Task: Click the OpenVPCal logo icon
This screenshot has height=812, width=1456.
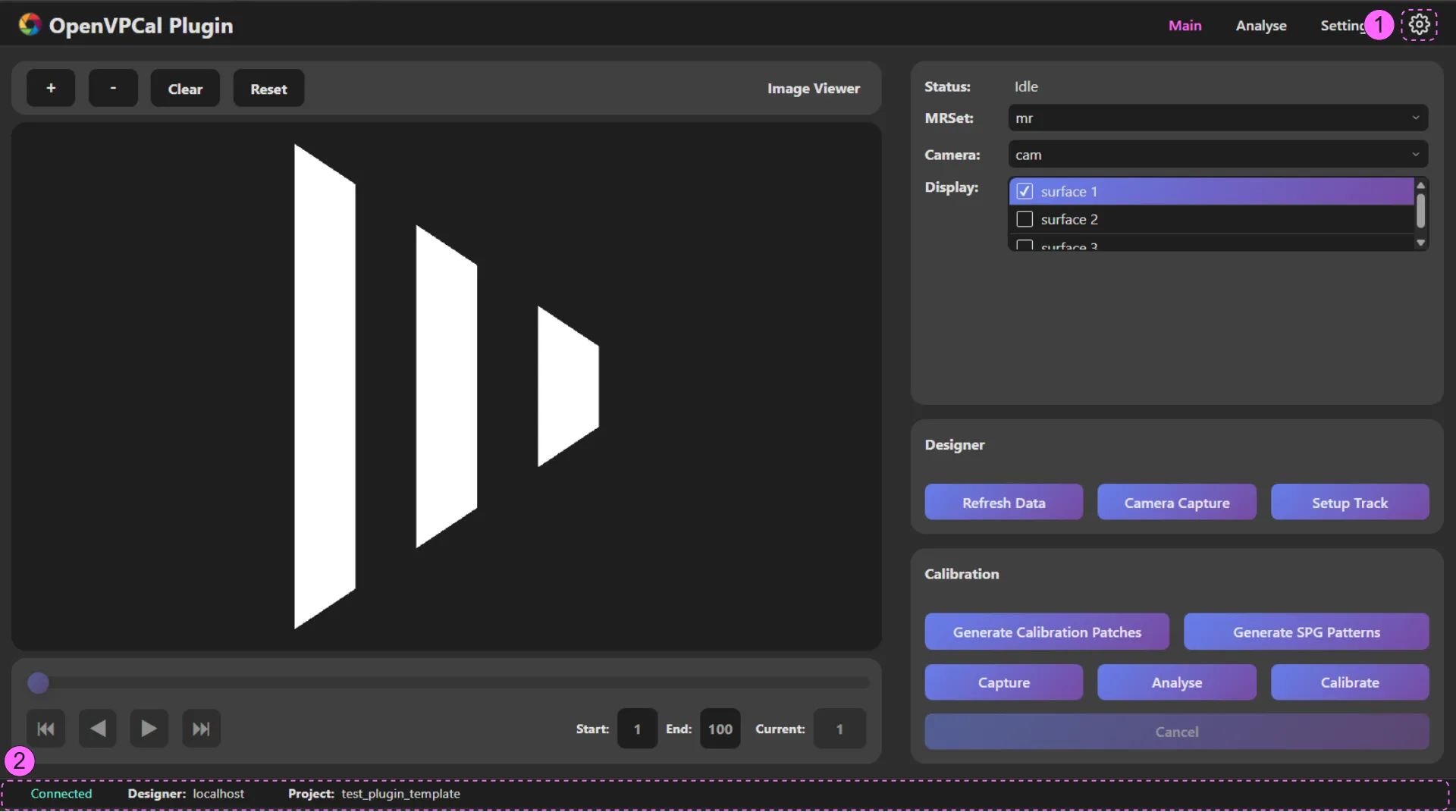Action: pyautogui.click(x=30, y=25)
